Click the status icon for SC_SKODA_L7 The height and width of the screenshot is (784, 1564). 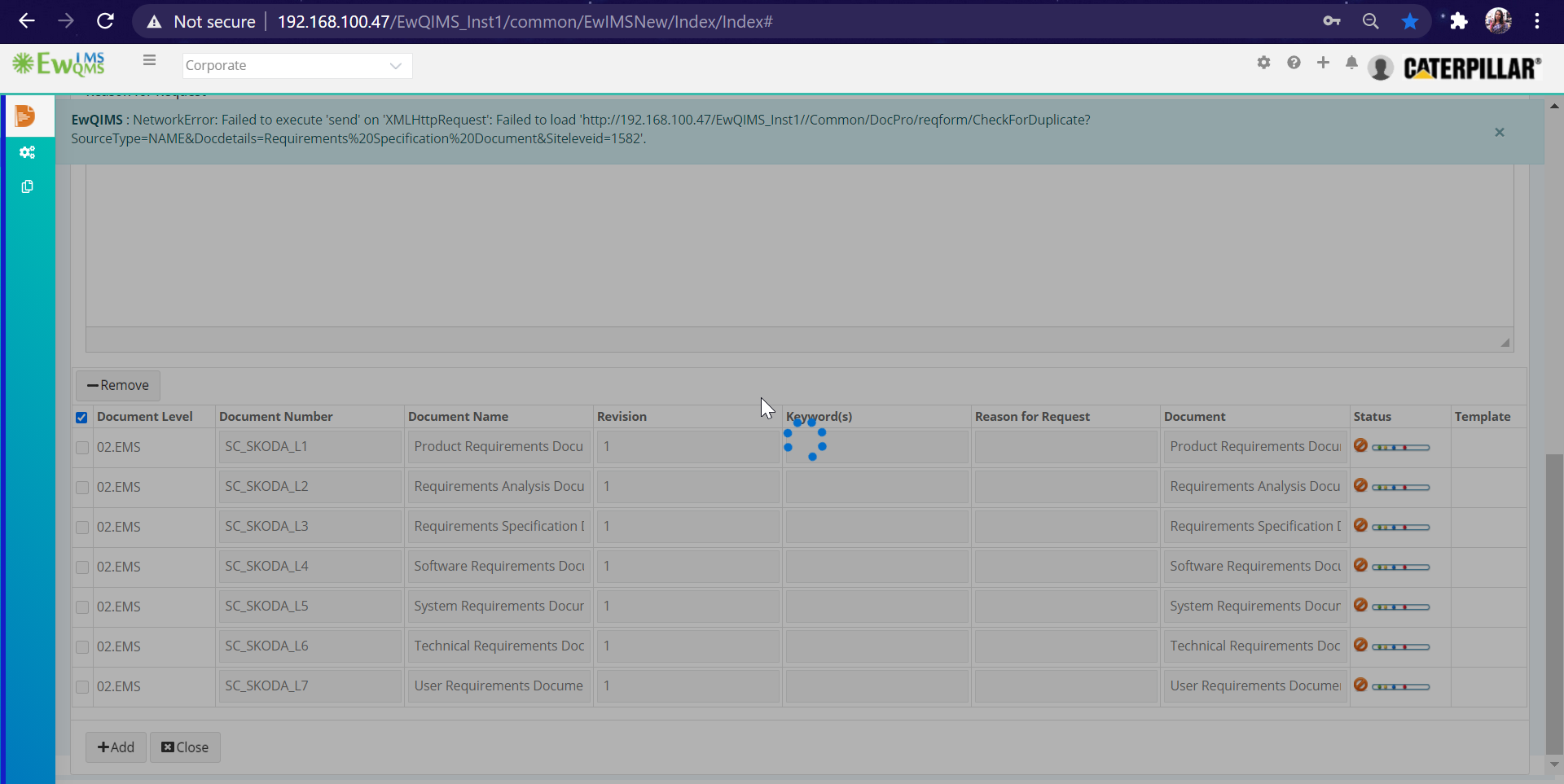[x=1360, y=685]
